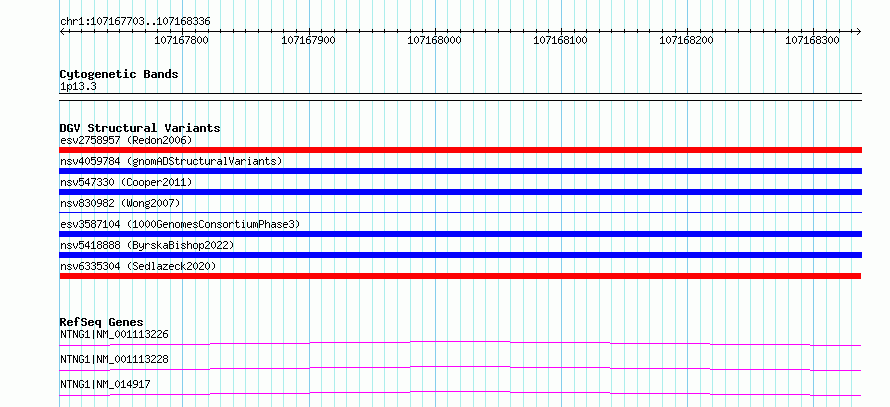Open variant nsv6335304 (Sedlazeck2020) label
890x407 pixels.
[138, 266]
